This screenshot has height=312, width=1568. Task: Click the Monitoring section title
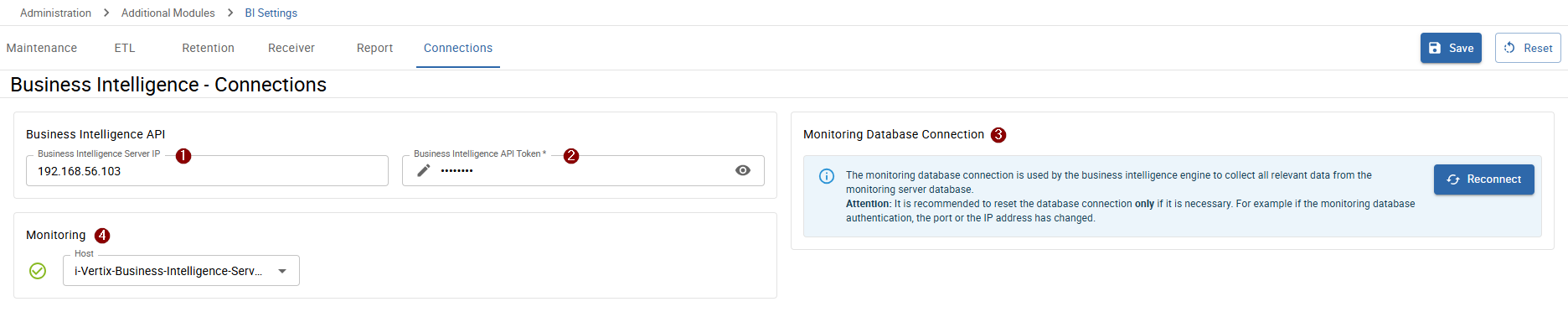pos(56,235)
